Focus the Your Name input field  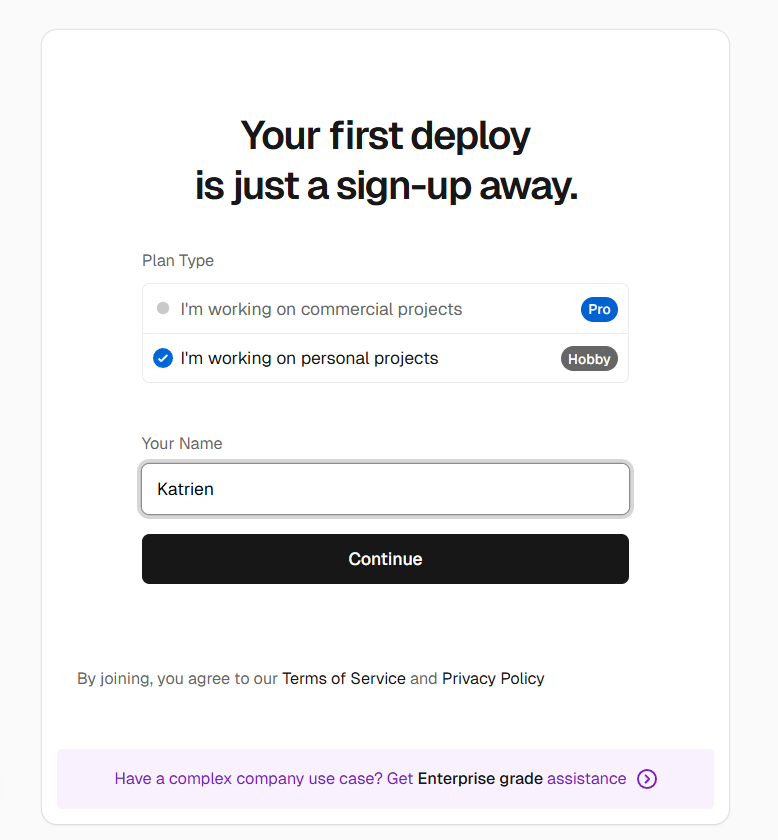point(385,489)
